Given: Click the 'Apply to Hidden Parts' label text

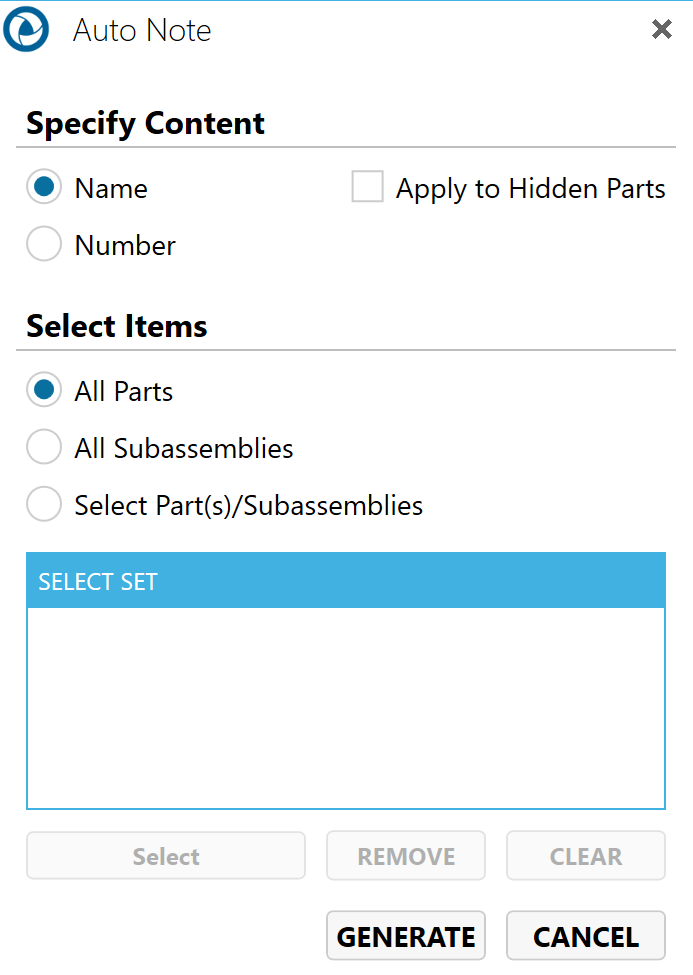Looking at the screenshot, I should [530, 189].
